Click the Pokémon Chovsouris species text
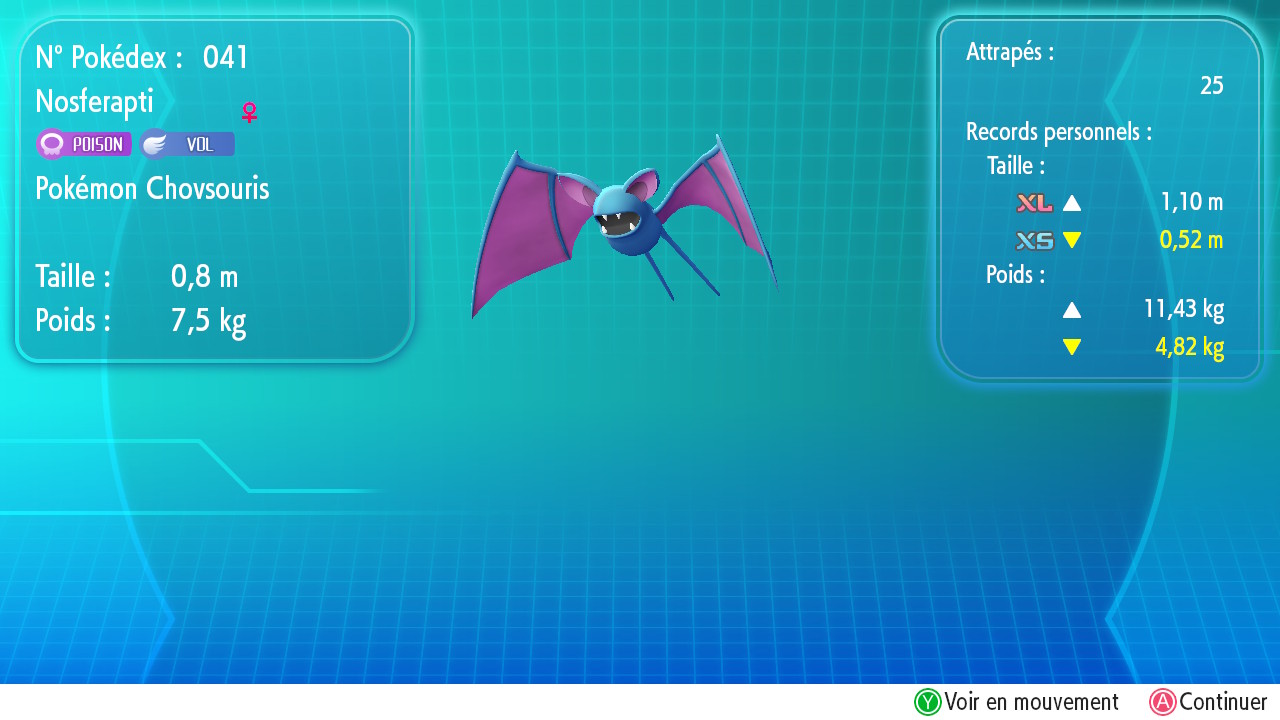The width and height of the screenshot is (1280, 720). (152, 188)
